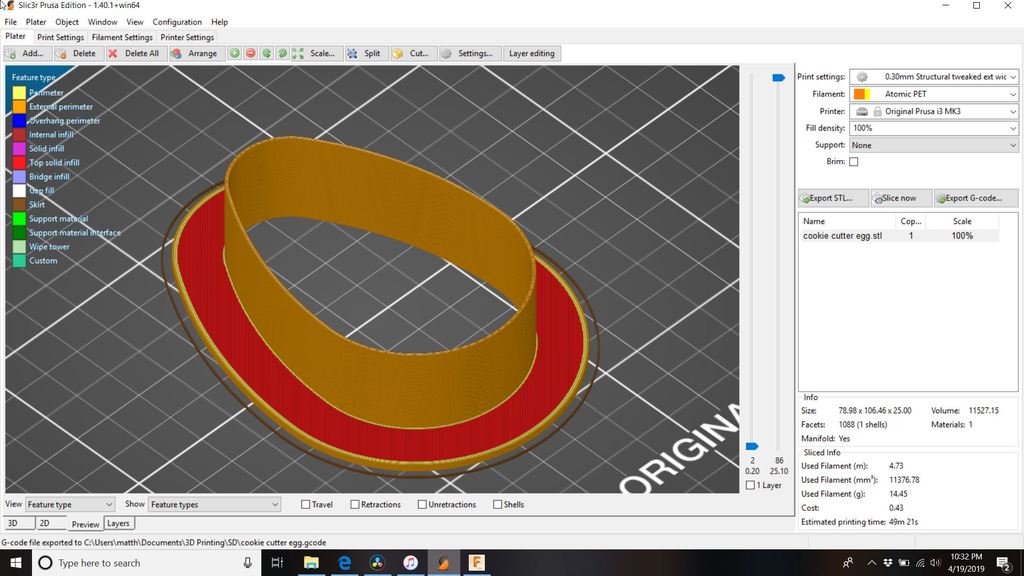Screen dimensions: 1024x576
Task: Click the rotate counter-clockwise icon
Action: [x=266, y=54]
